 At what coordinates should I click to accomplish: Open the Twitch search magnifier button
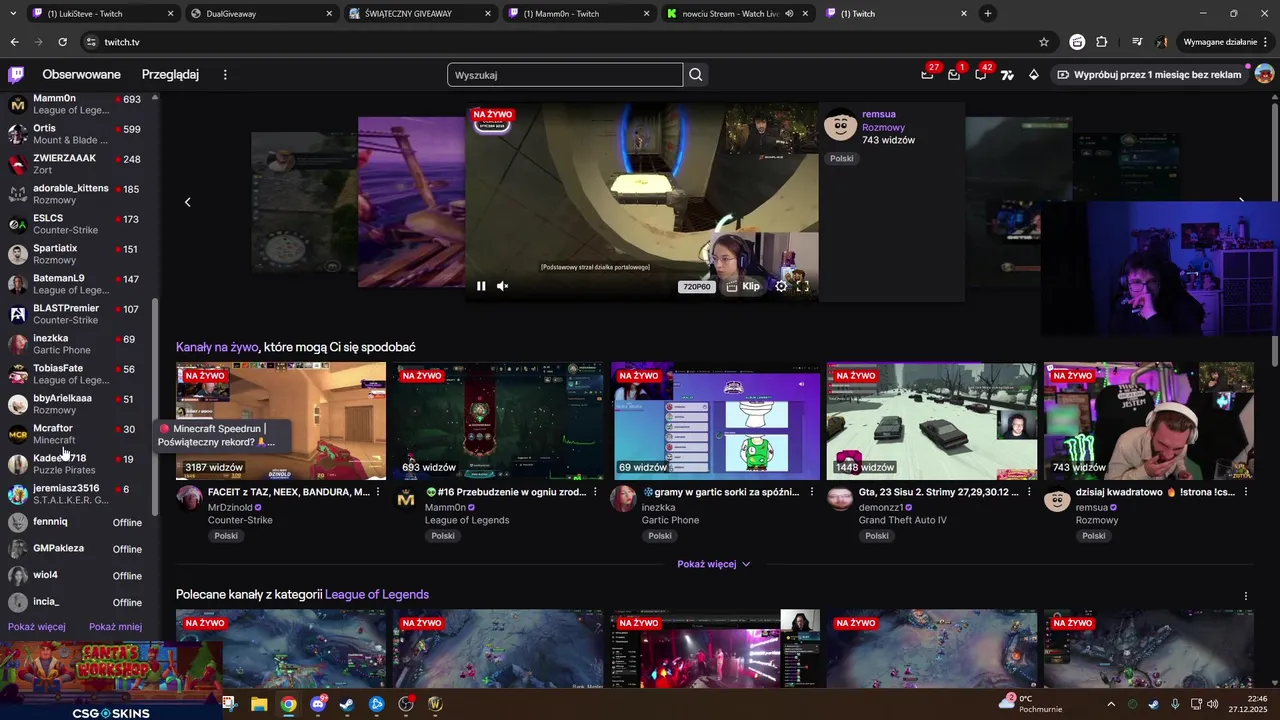696,75
